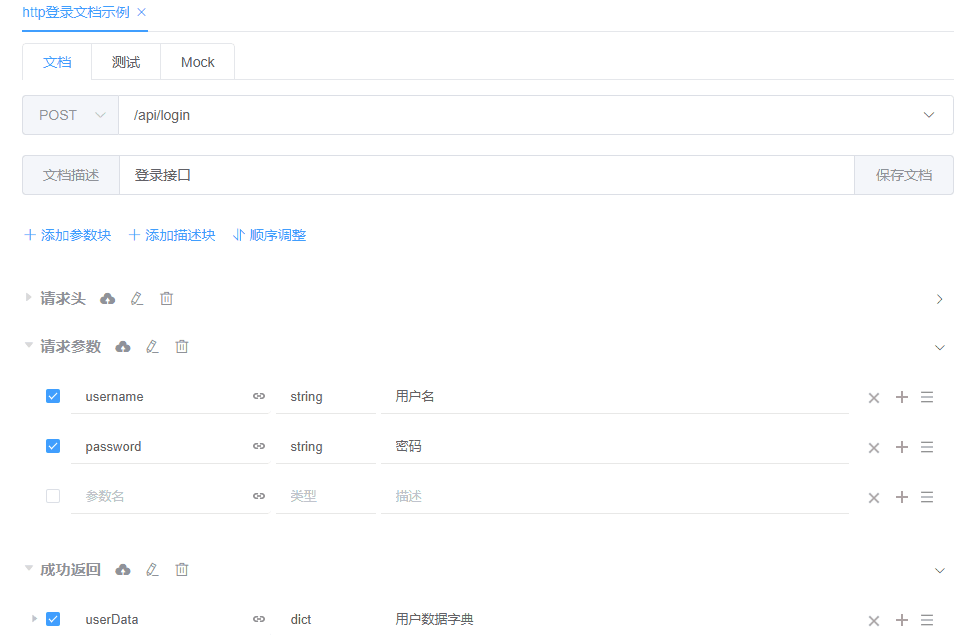Image resolution: width=970 pixels, height=635 pixels.
Task: Add a row after username with plus
Action: [902, 397]
